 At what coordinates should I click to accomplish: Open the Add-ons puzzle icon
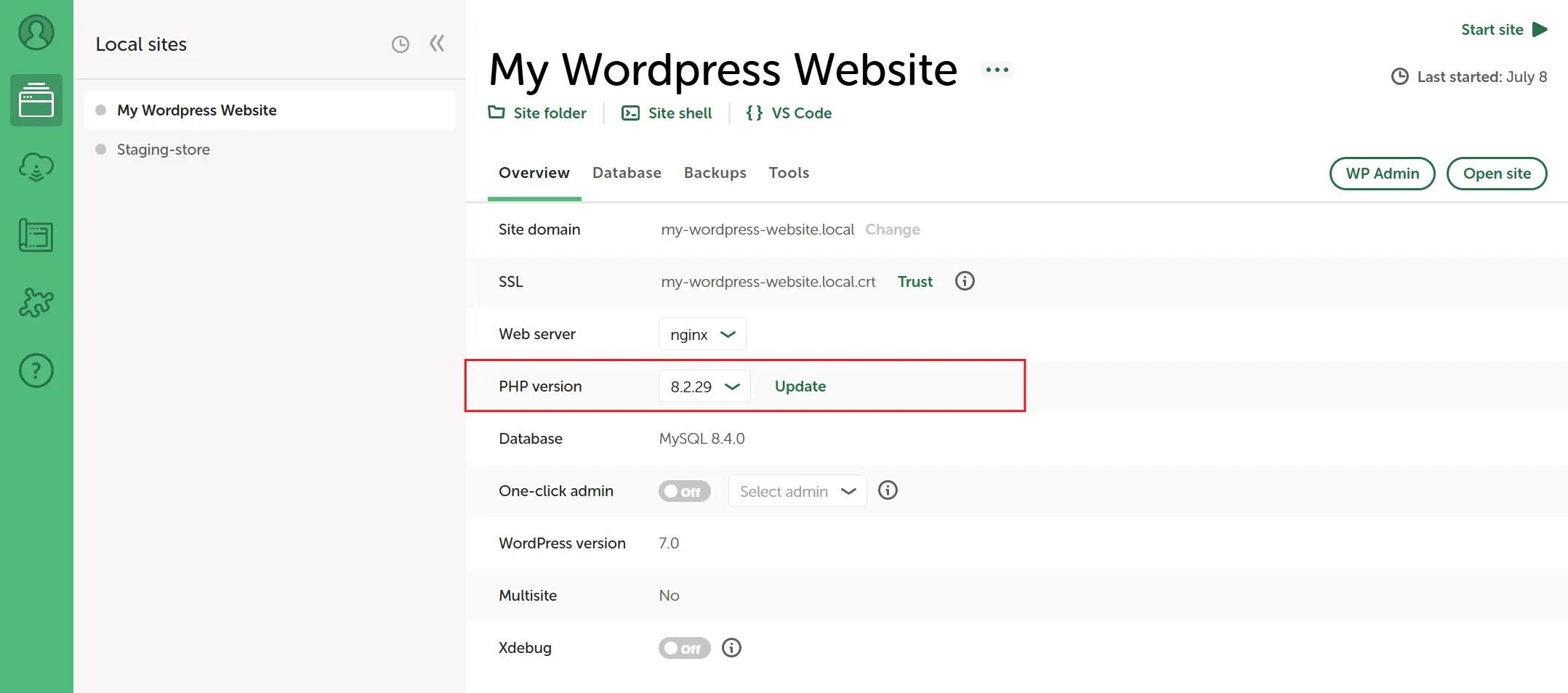point(36,302)
